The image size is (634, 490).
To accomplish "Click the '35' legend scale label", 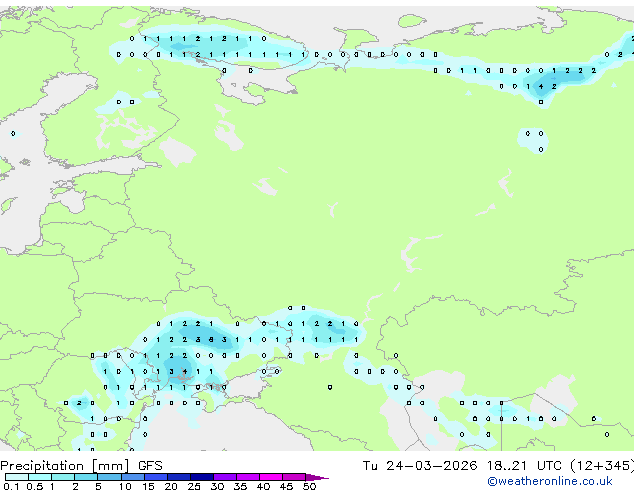I will 240,486.
